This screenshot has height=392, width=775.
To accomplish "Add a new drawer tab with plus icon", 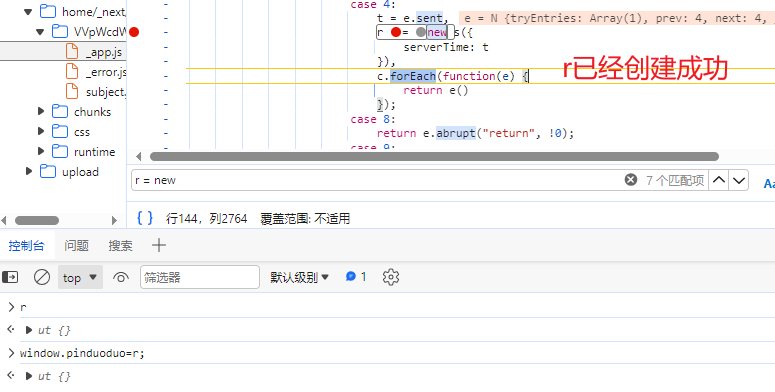I will (x=159, y=245).
